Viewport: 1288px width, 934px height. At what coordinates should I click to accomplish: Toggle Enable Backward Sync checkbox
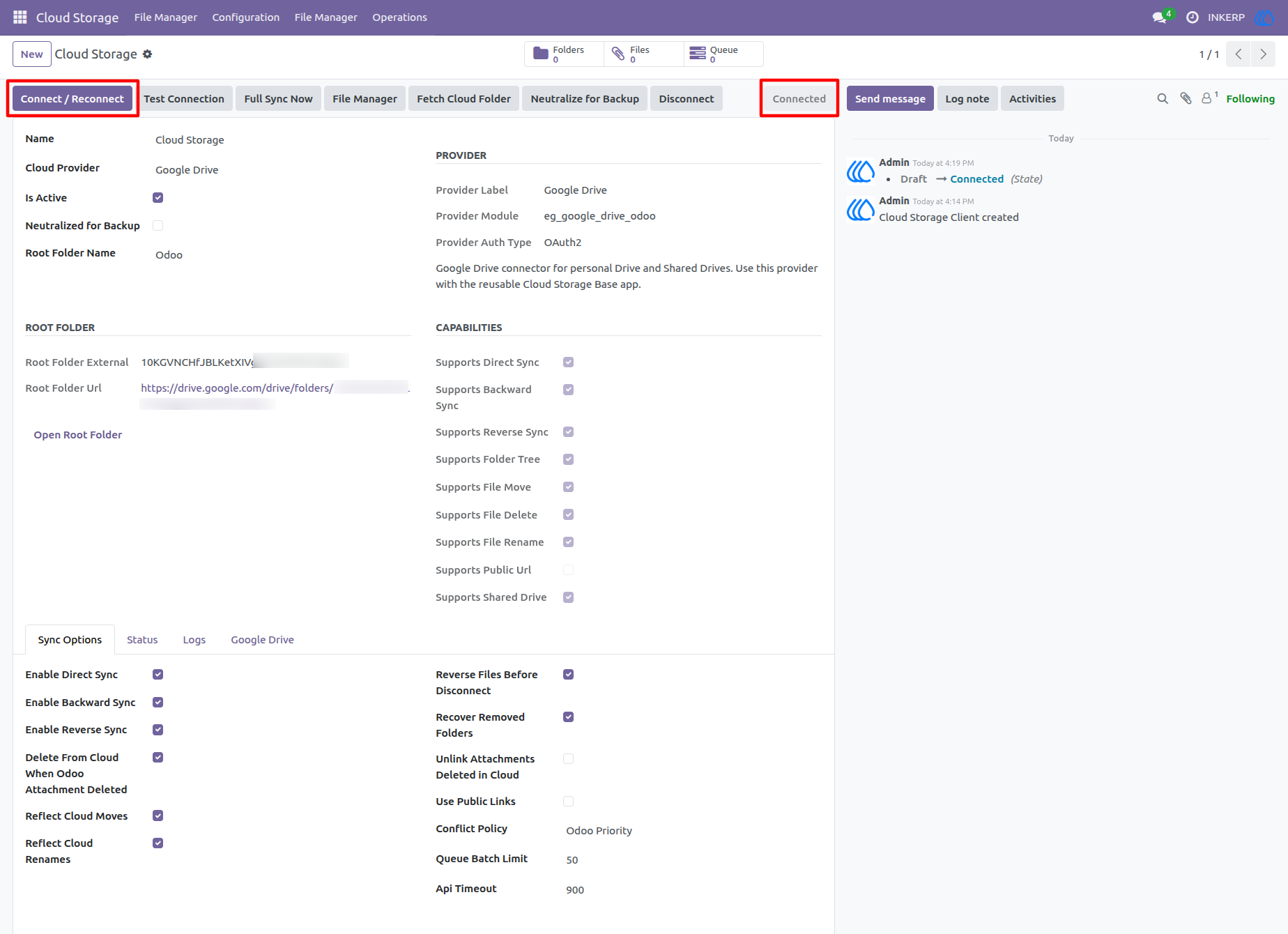[158, 703]
